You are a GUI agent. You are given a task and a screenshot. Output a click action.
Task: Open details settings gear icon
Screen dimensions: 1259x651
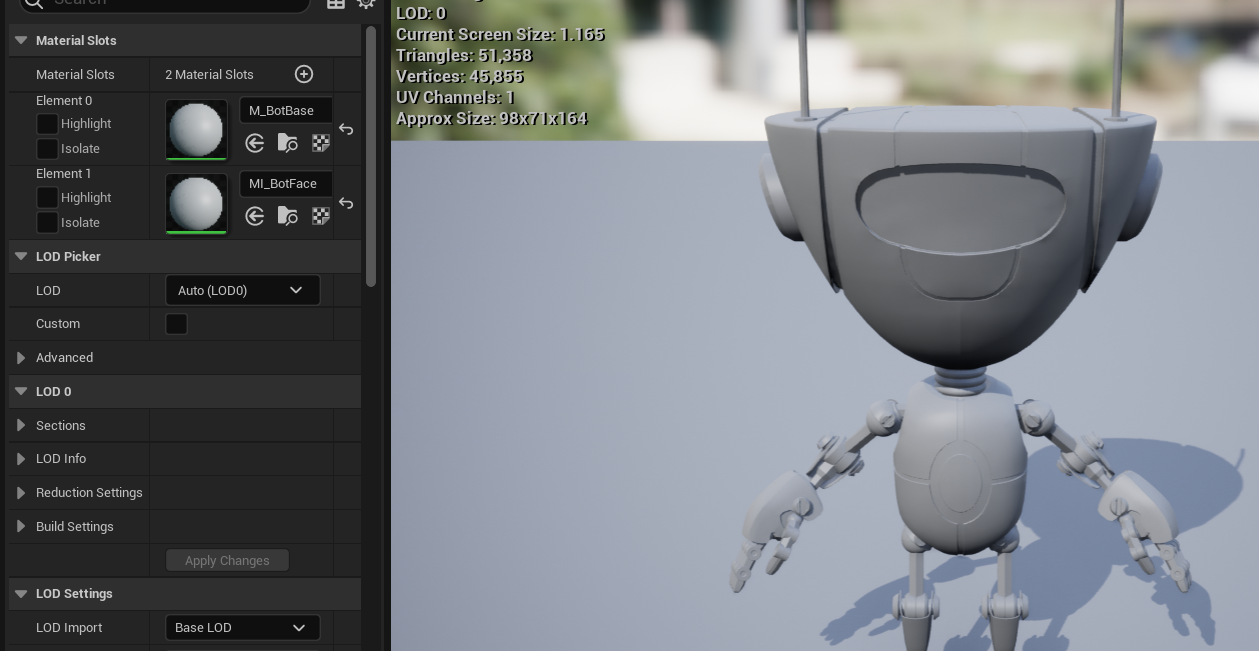366,3
